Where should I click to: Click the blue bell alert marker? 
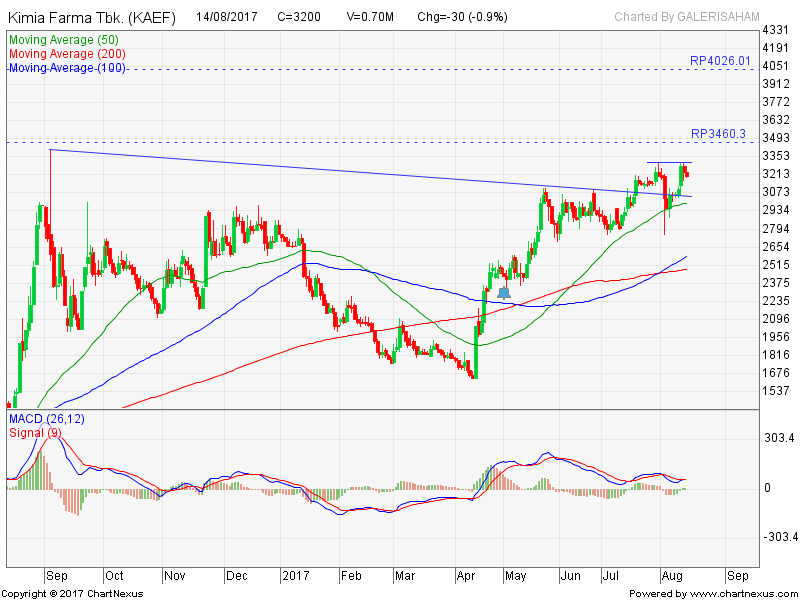point(504,293)
